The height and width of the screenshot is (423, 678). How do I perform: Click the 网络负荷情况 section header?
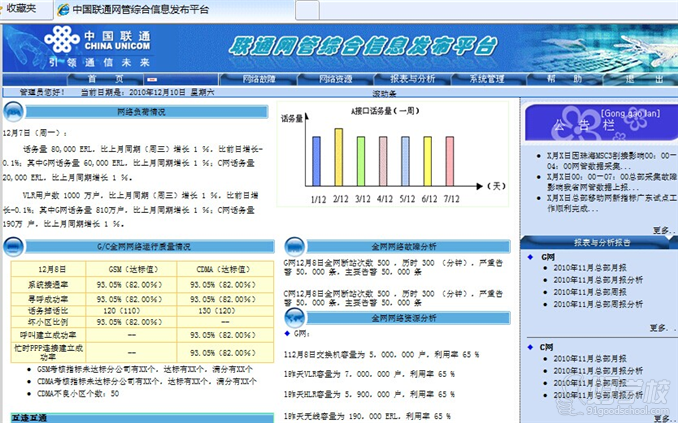(x=147, y=112)
